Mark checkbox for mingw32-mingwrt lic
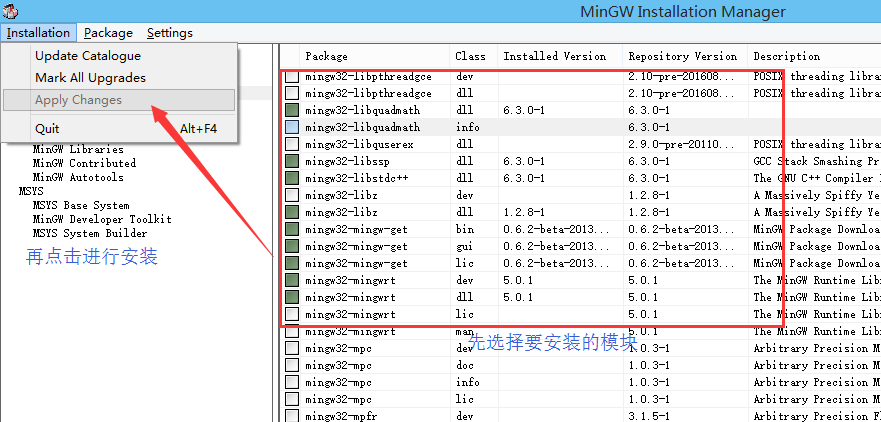This screenshot has height=422, width=881. point(292,314)
